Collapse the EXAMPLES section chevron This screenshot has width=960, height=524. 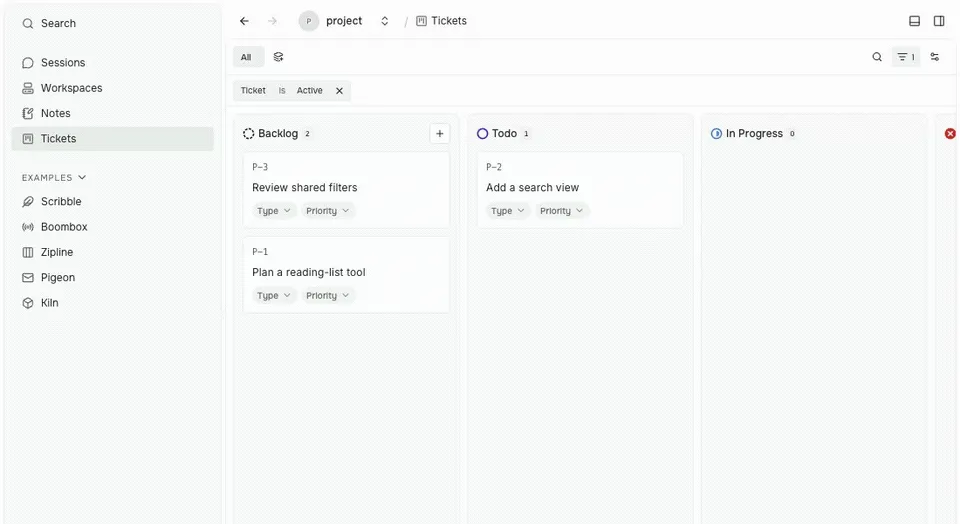pyautogui.click(x=82, y=178)
